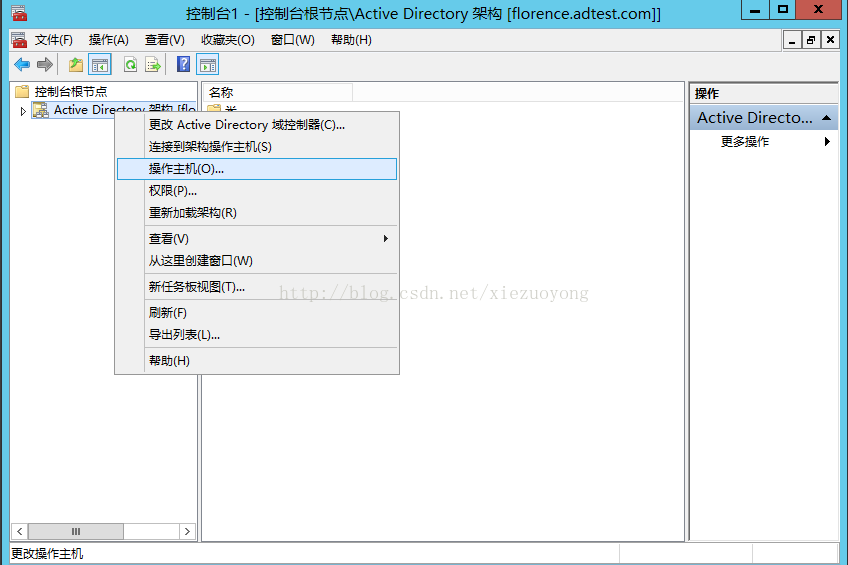Click the Refresh toolbar icon
This screenshot has width=848, height=565.
[x=130, y=65]
